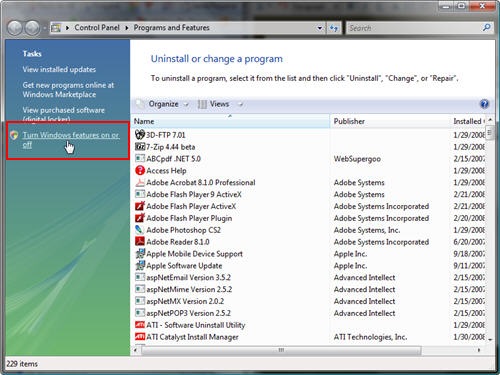Click the aspNetMime Version 2.5.2 icon

140,289
